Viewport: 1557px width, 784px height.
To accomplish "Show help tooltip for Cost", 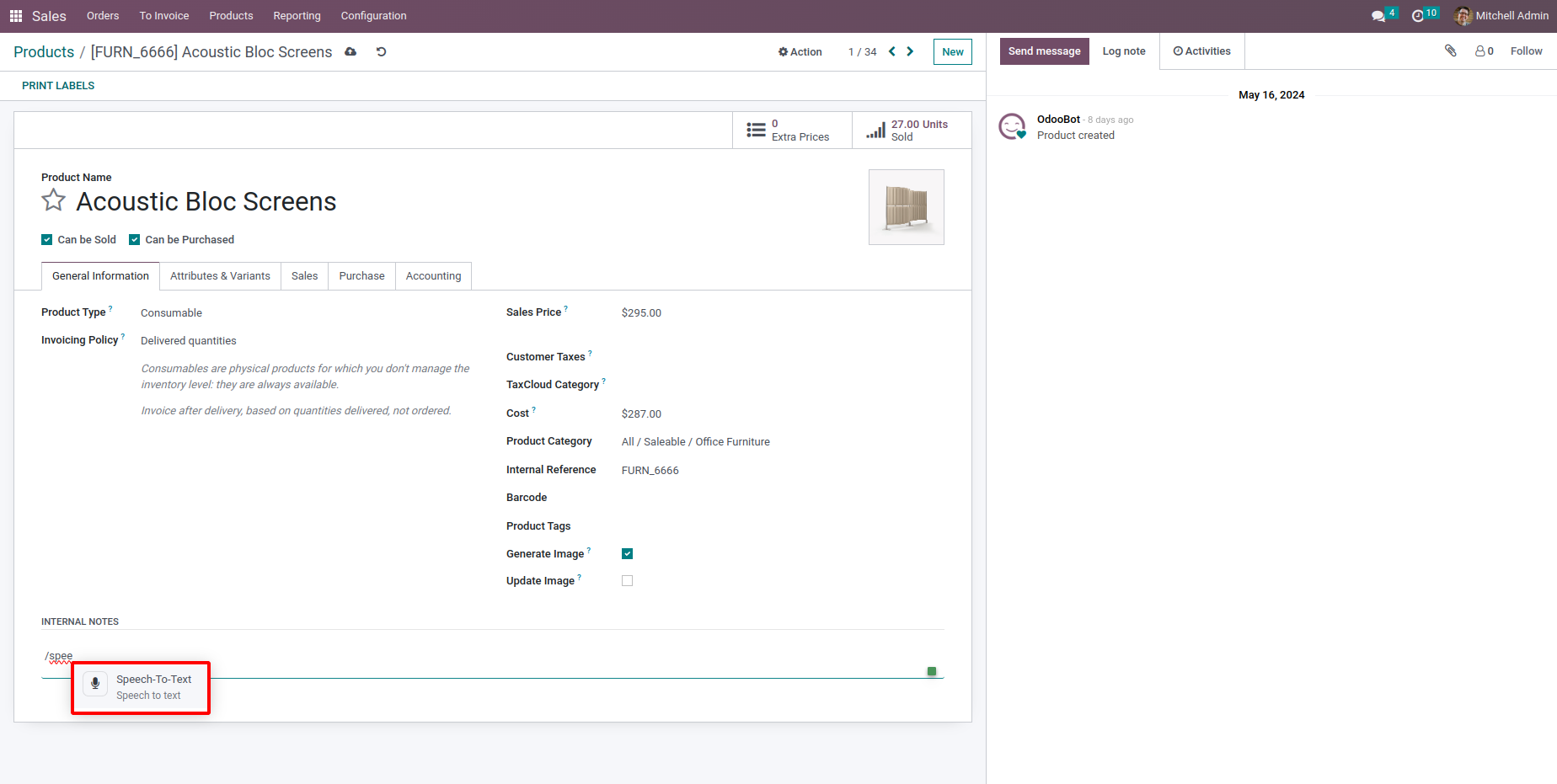I will (x=534, y=409).
